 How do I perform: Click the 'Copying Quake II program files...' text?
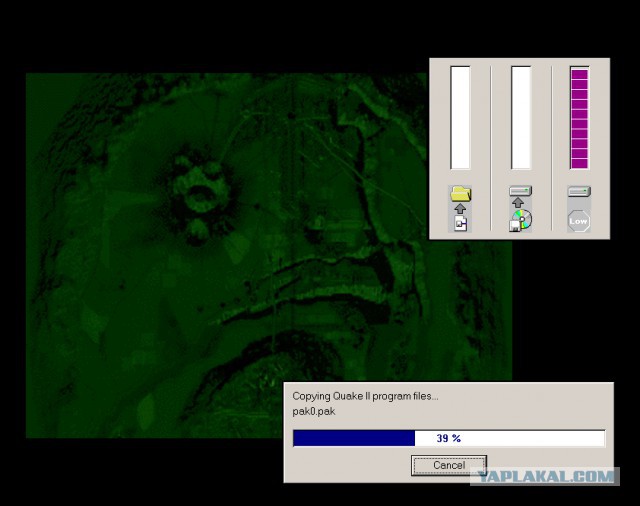(x=365, y=396)
